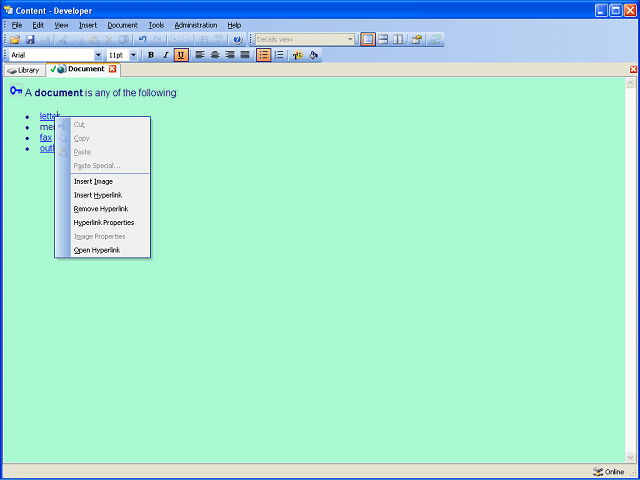640x480 pixels.
Task: Open the File menu
Action: pos(17,25)
